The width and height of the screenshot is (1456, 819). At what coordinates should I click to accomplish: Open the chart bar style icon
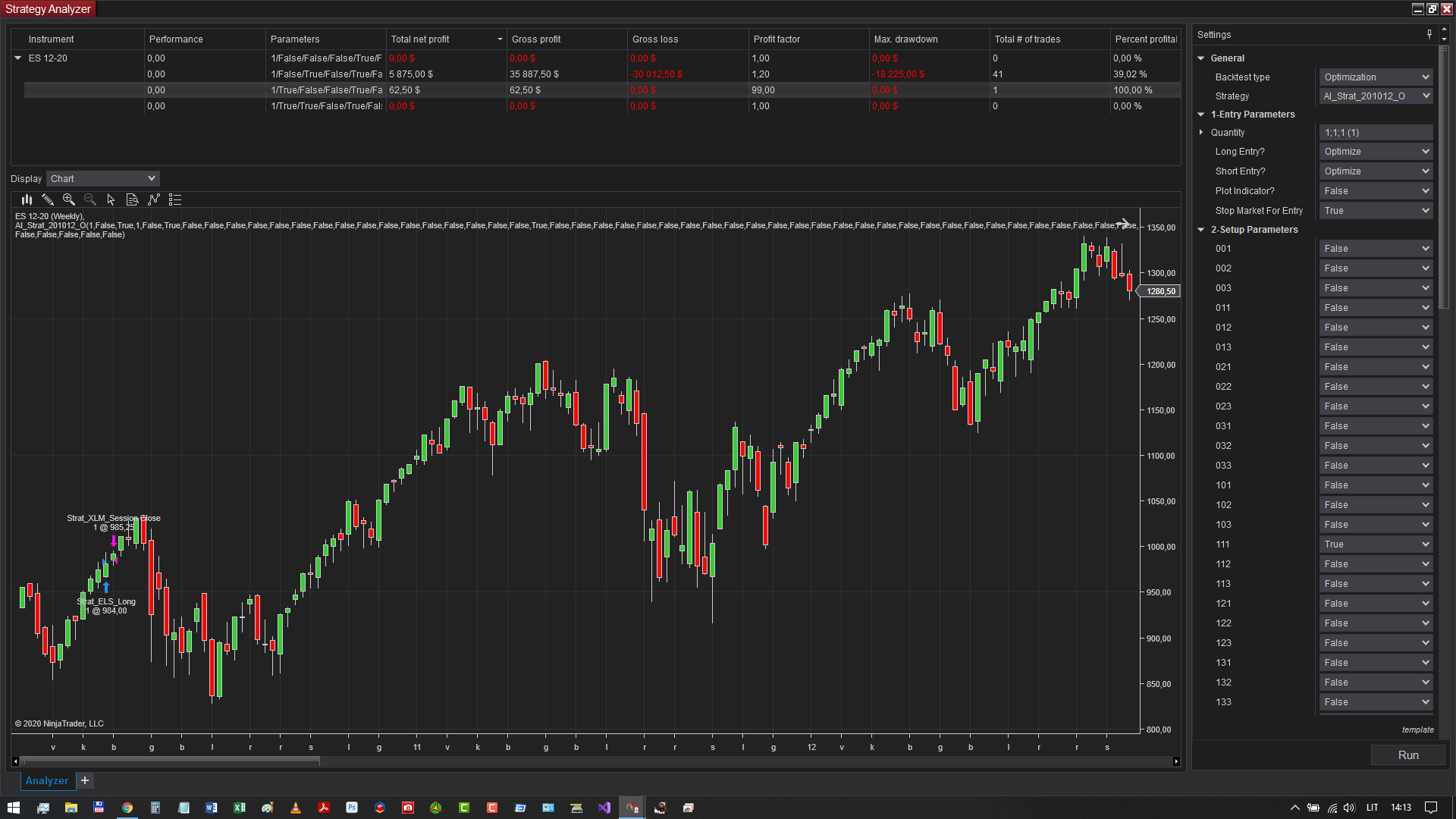coord(27,199)
